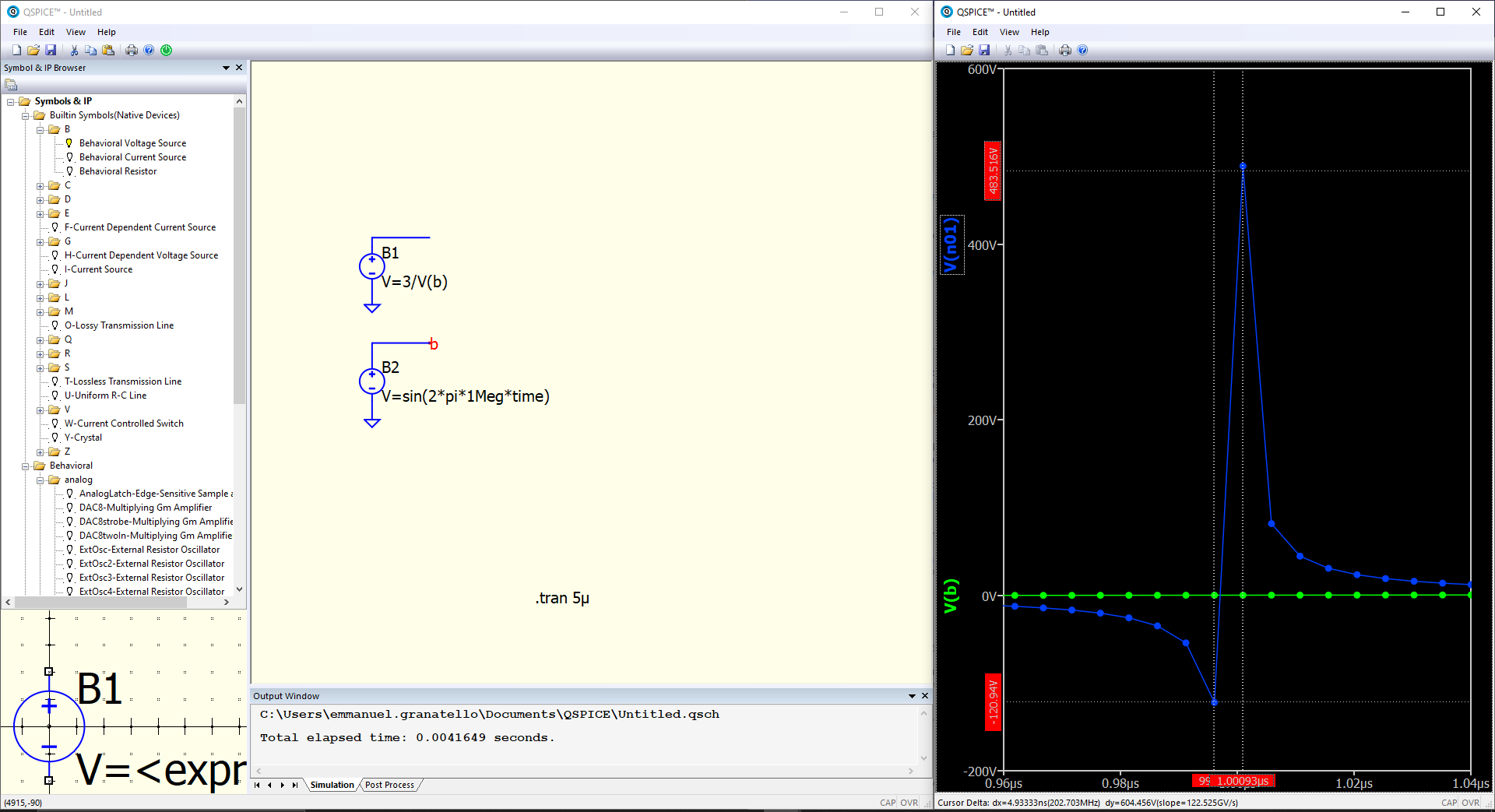Open File menu in schematic window

pyautogui.click(x=20, y=32)
